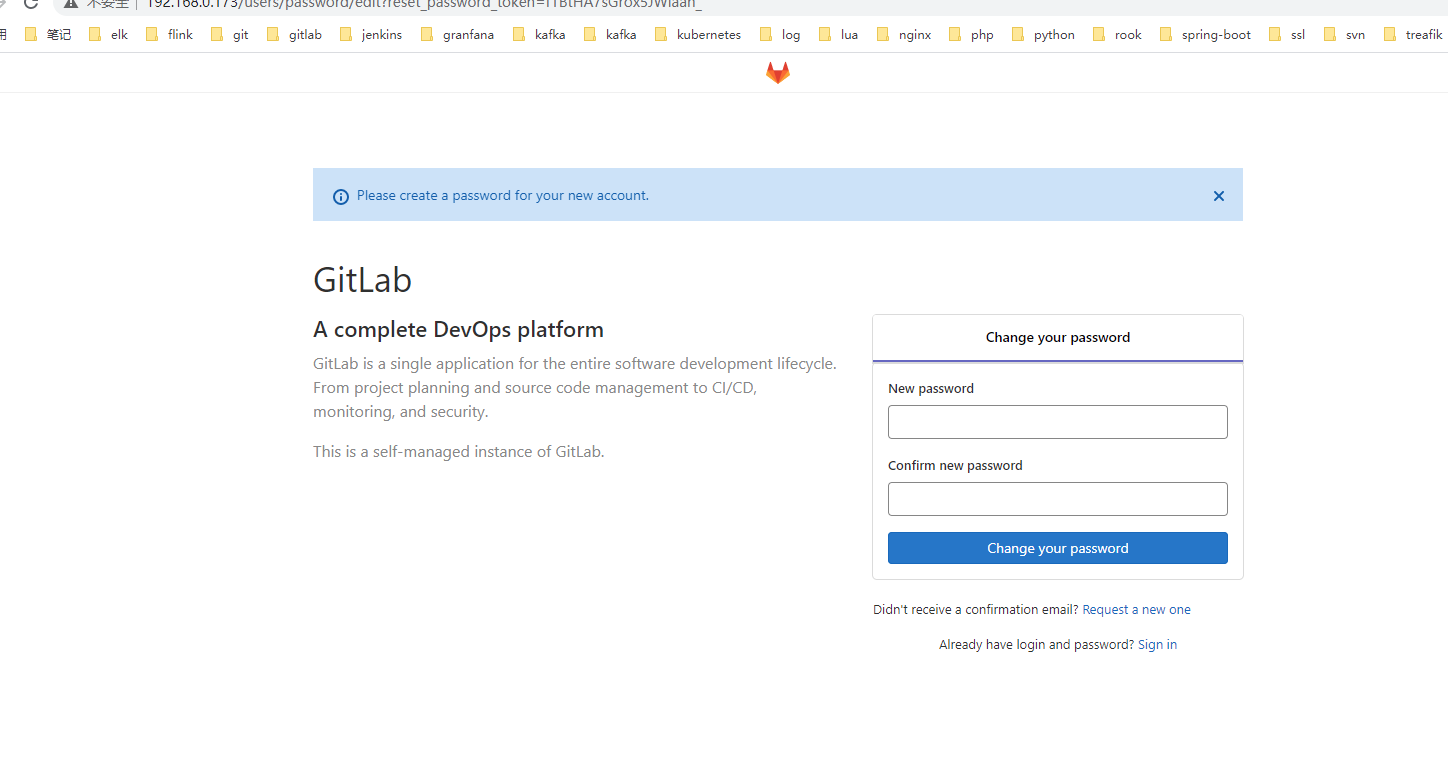Select the Change your password tab header
The image size is (1448, 770).
[1058, 338]
